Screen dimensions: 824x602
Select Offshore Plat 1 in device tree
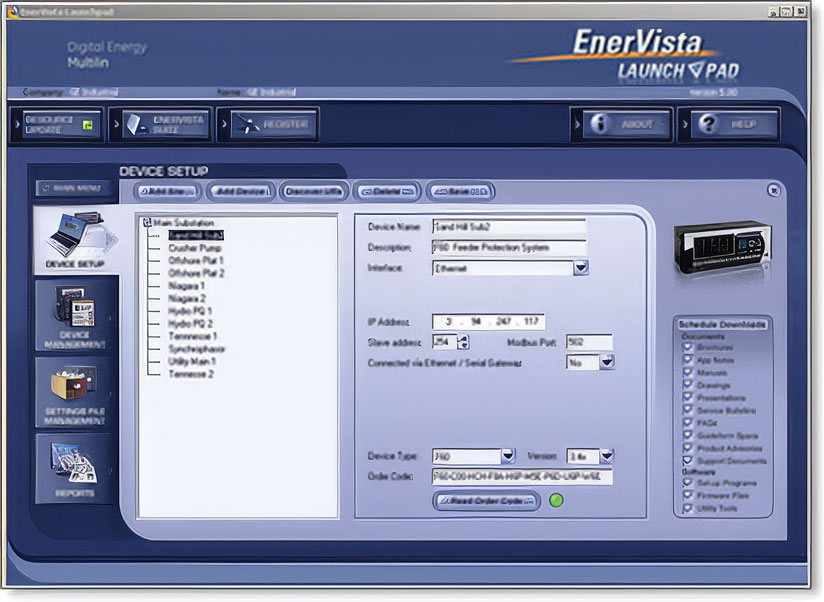(x=196, y=260)
